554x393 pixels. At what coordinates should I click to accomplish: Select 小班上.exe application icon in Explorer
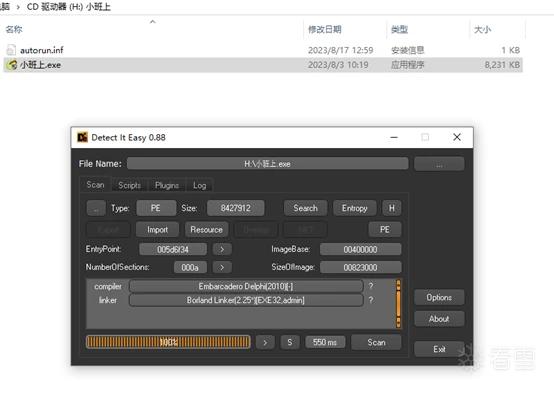[x=12, y=65]
